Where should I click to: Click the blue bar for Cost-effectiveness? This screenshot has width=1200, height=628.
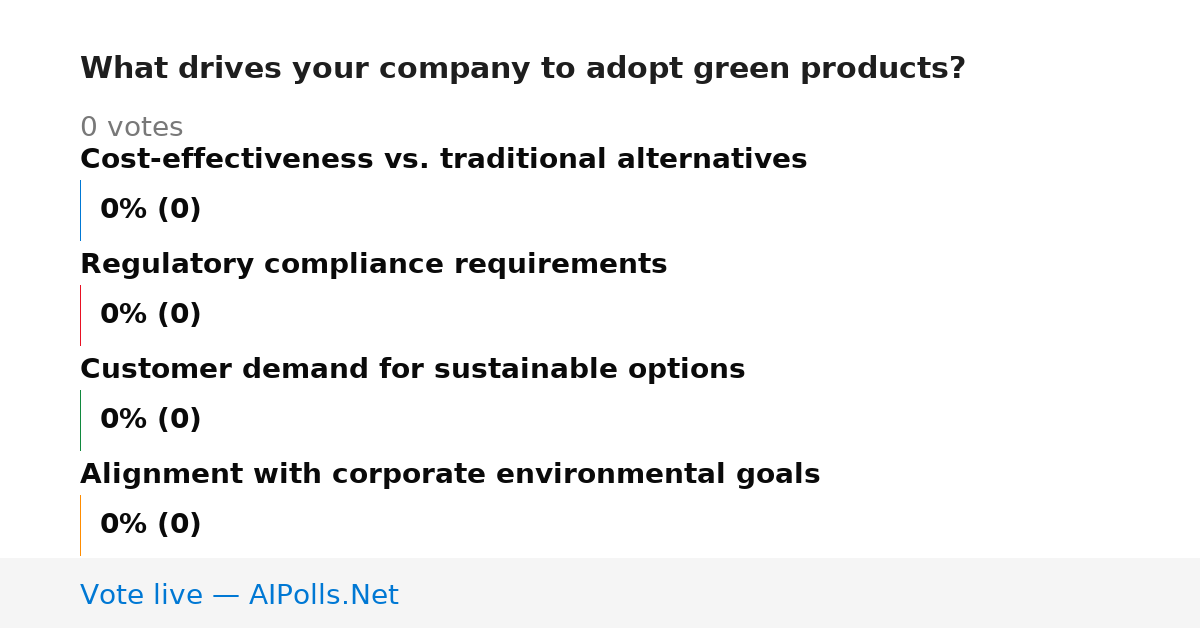(80, 210)
